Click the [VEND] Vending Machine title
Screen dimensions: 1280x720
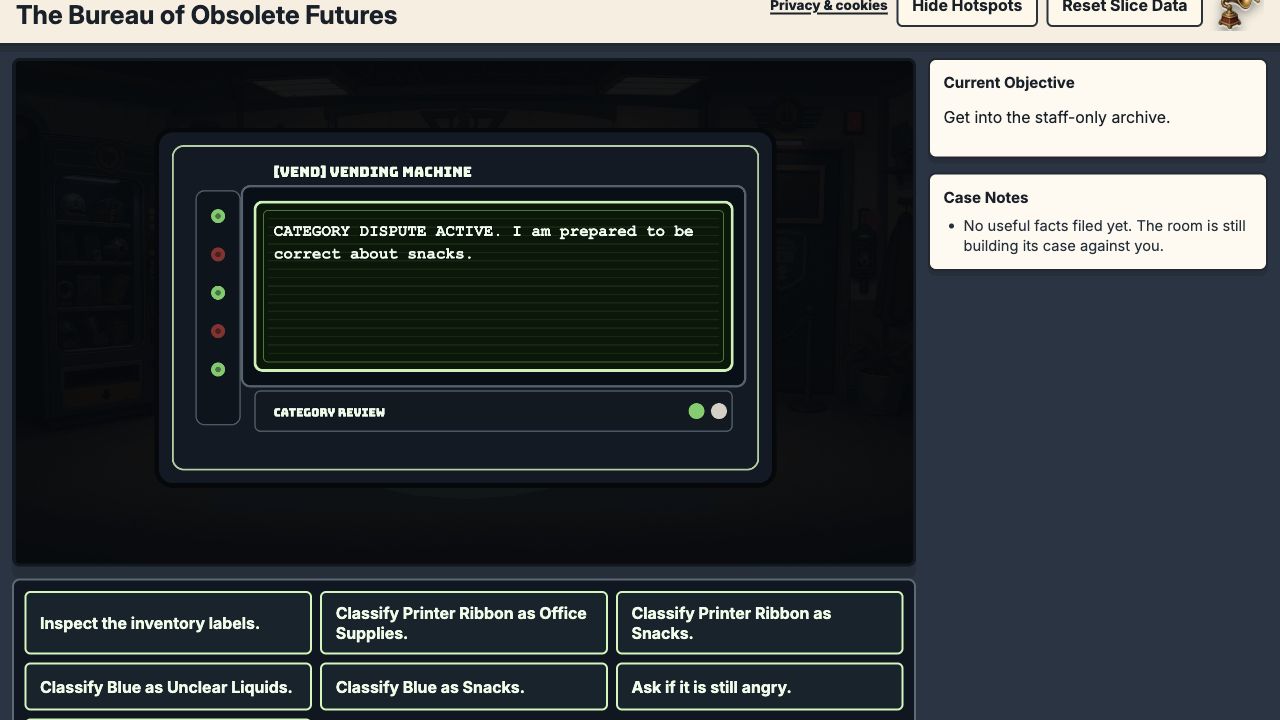[372, 172]
